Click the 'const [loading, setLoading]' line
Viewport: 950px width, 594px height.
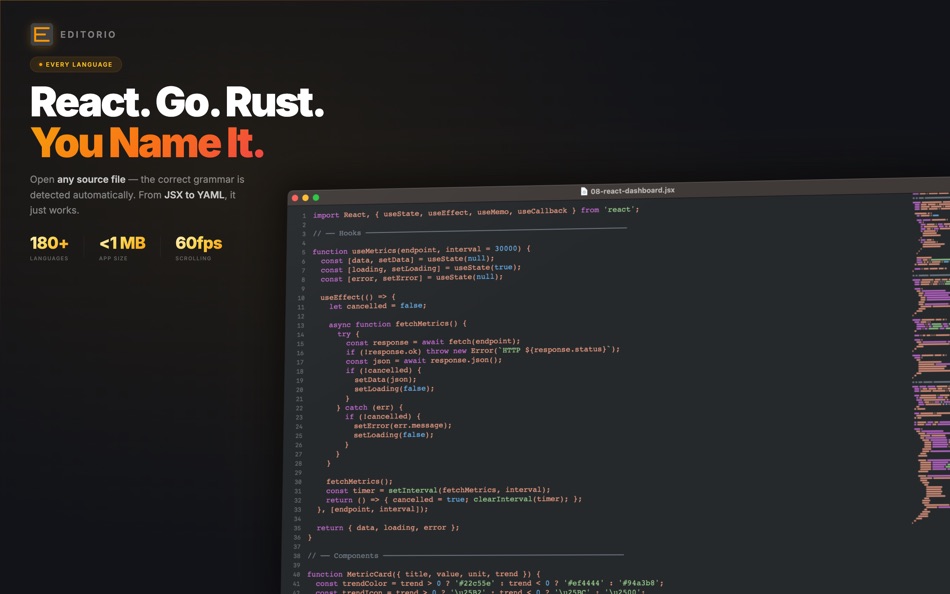pyautogui.click(x=420, y=269)
